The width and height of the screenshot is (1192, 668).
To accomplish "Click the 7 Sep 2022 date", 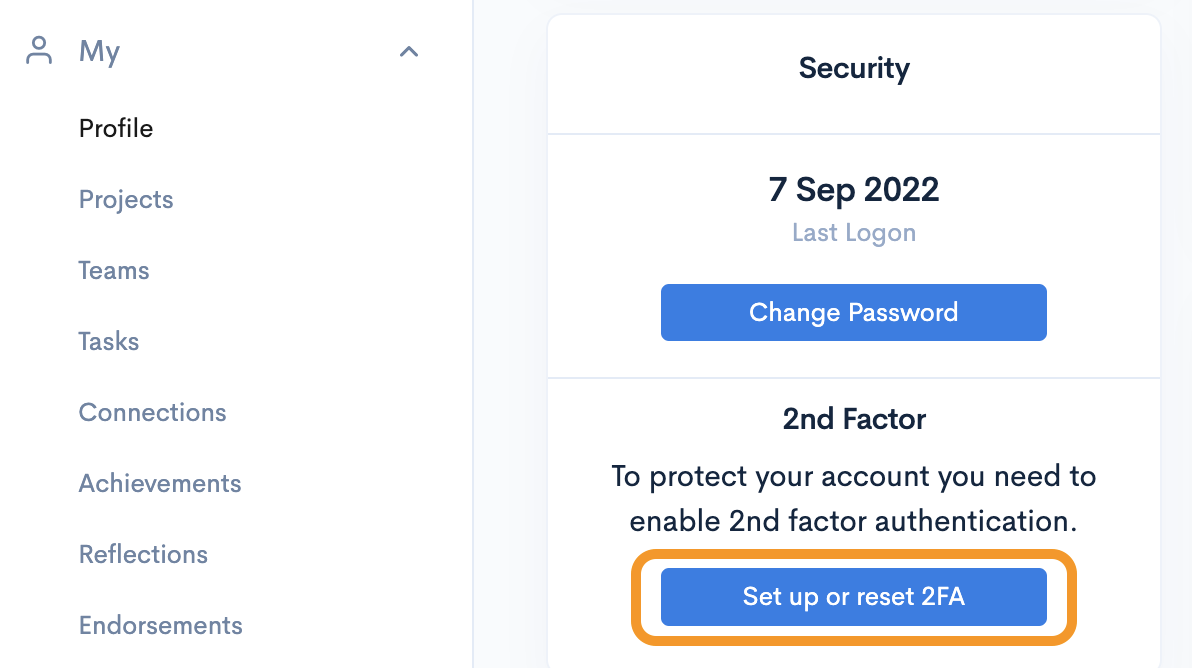I will [854, 190].
